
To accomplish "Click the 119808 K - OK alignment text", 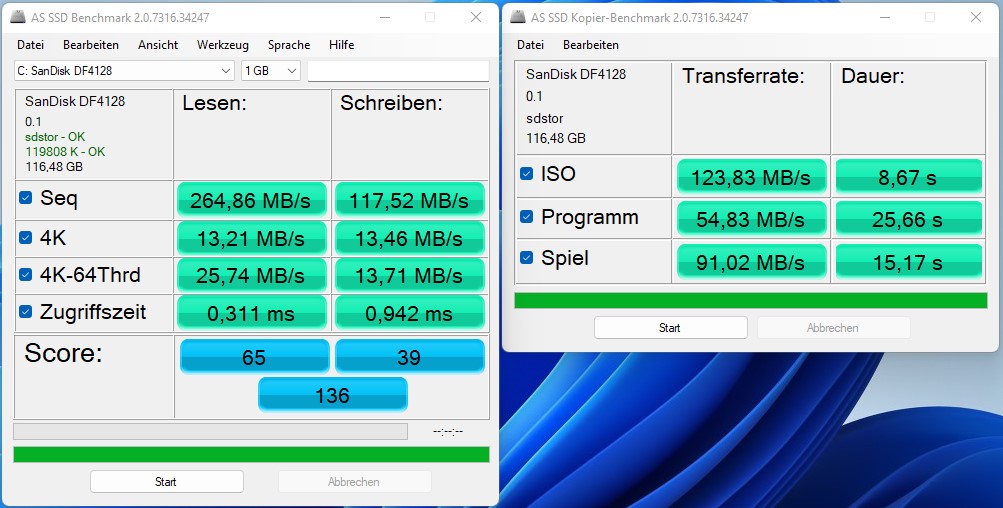I will 65,152.
